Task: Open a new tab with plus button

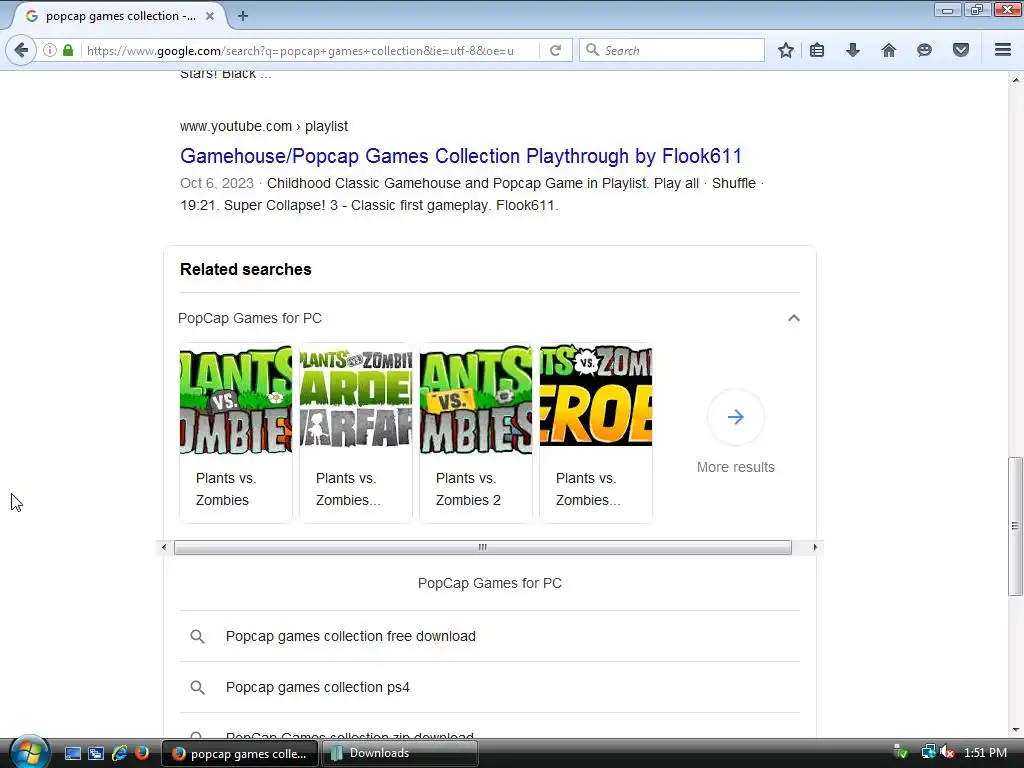Action: (243, 16)
